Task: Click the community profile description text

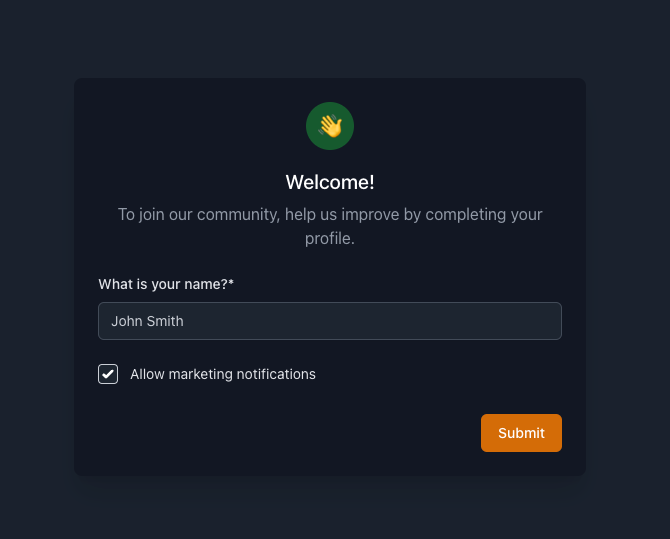Action: point(330,226)
